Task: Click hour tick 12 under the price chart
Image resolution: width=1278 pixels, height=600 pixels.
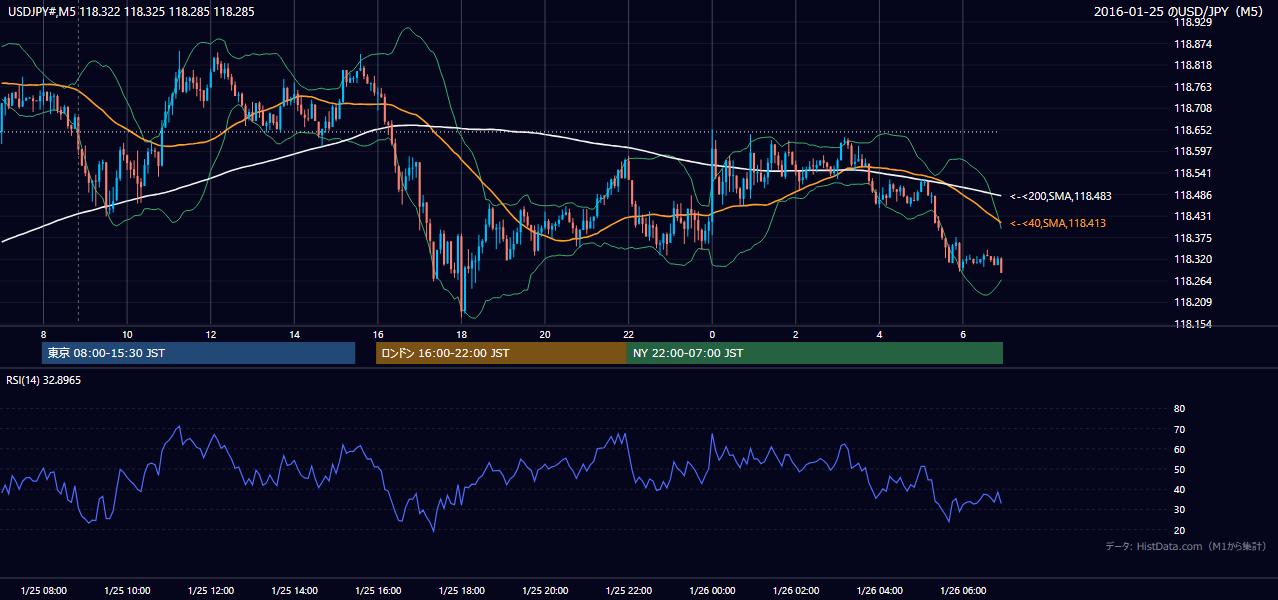Action: 211,334
